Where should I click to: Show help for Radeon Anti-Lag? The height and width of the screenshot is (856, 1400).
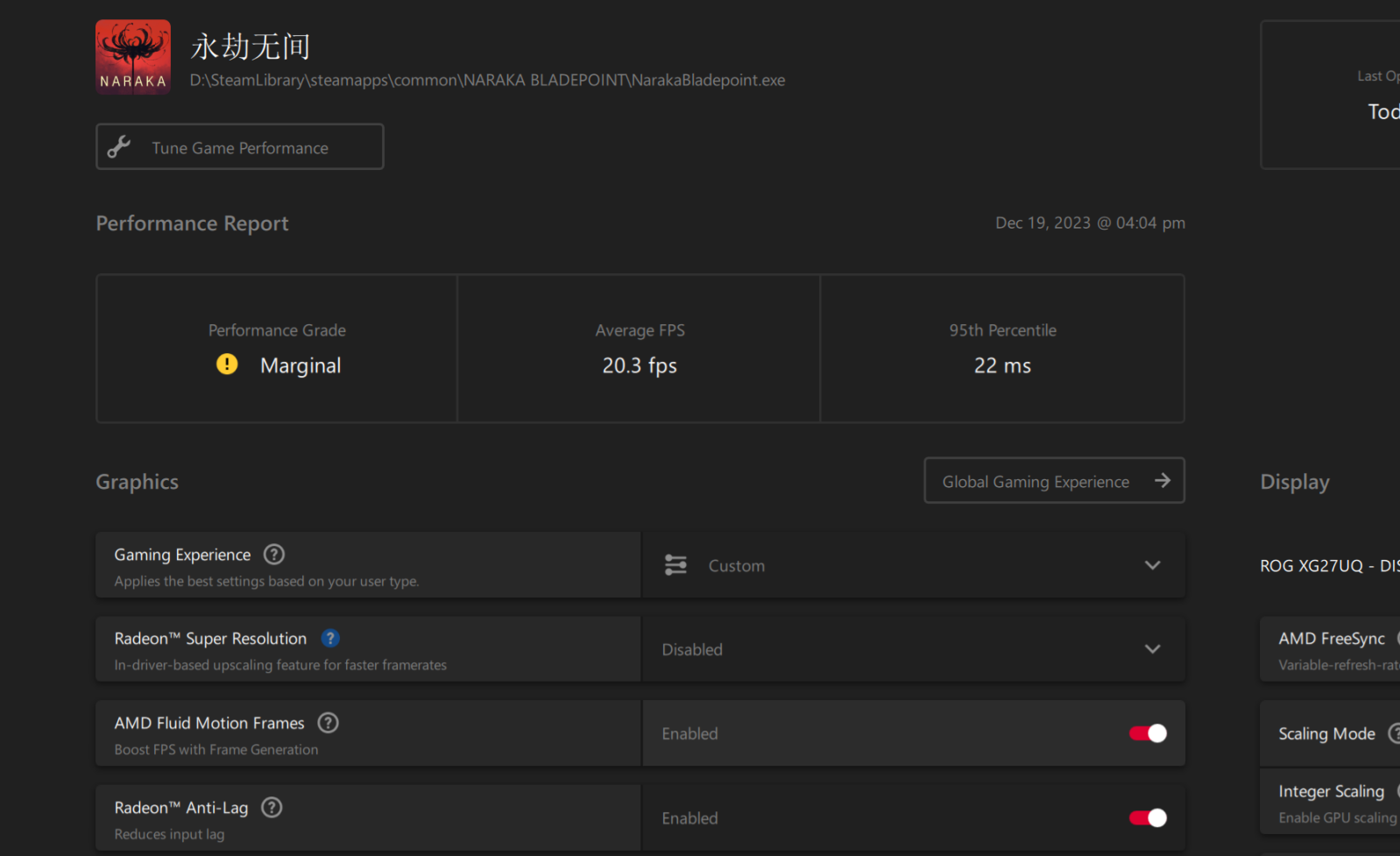coord(272,808)
